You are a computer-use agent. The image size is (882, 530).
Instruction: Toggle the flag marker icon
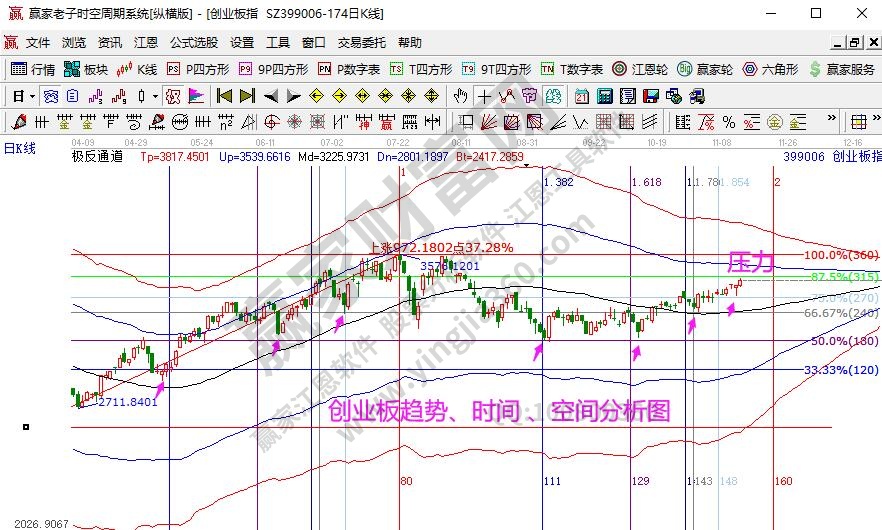point(196,96)
